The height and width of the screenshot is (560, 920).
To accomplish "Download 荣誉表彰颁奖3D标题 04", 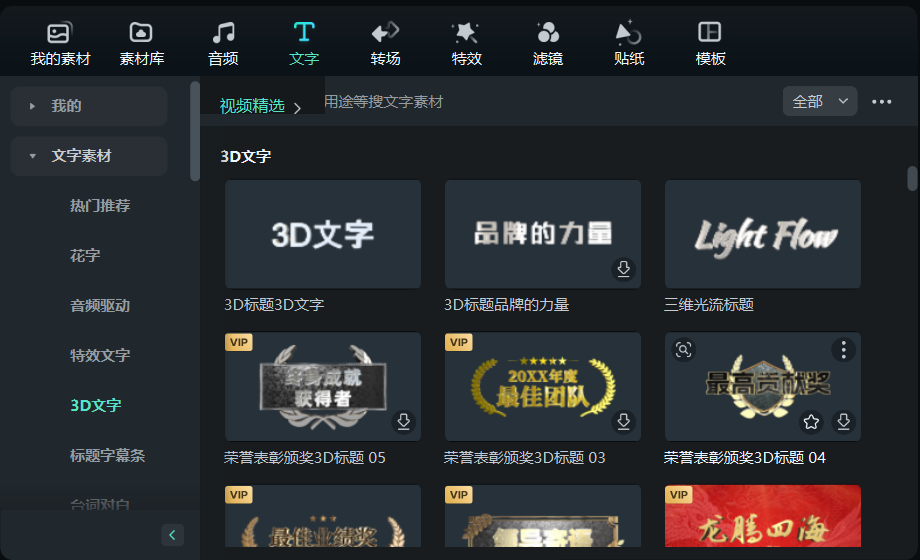I will tap(843, 421).
